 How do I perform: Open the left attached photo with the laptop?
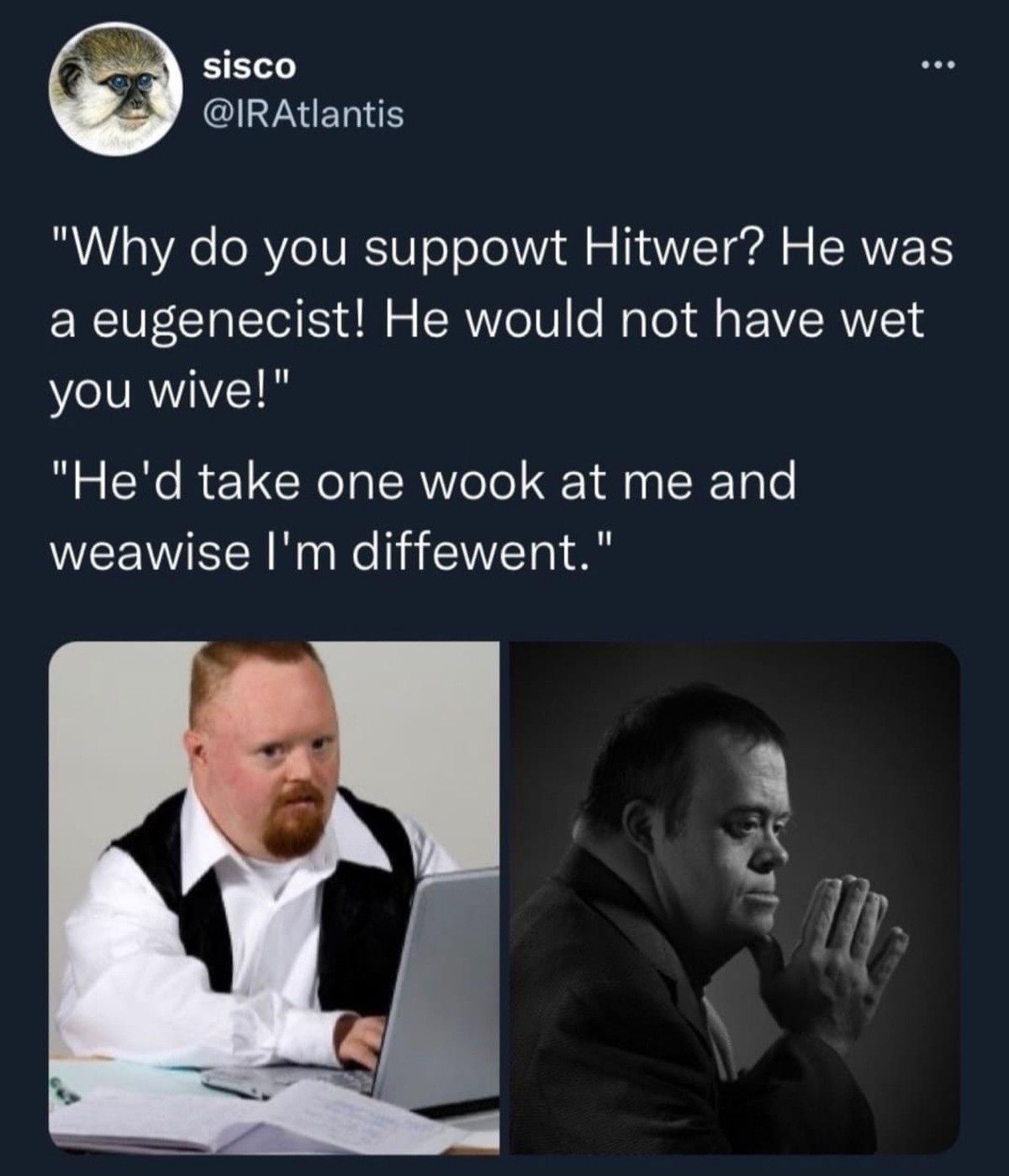(x=274, y=898)
